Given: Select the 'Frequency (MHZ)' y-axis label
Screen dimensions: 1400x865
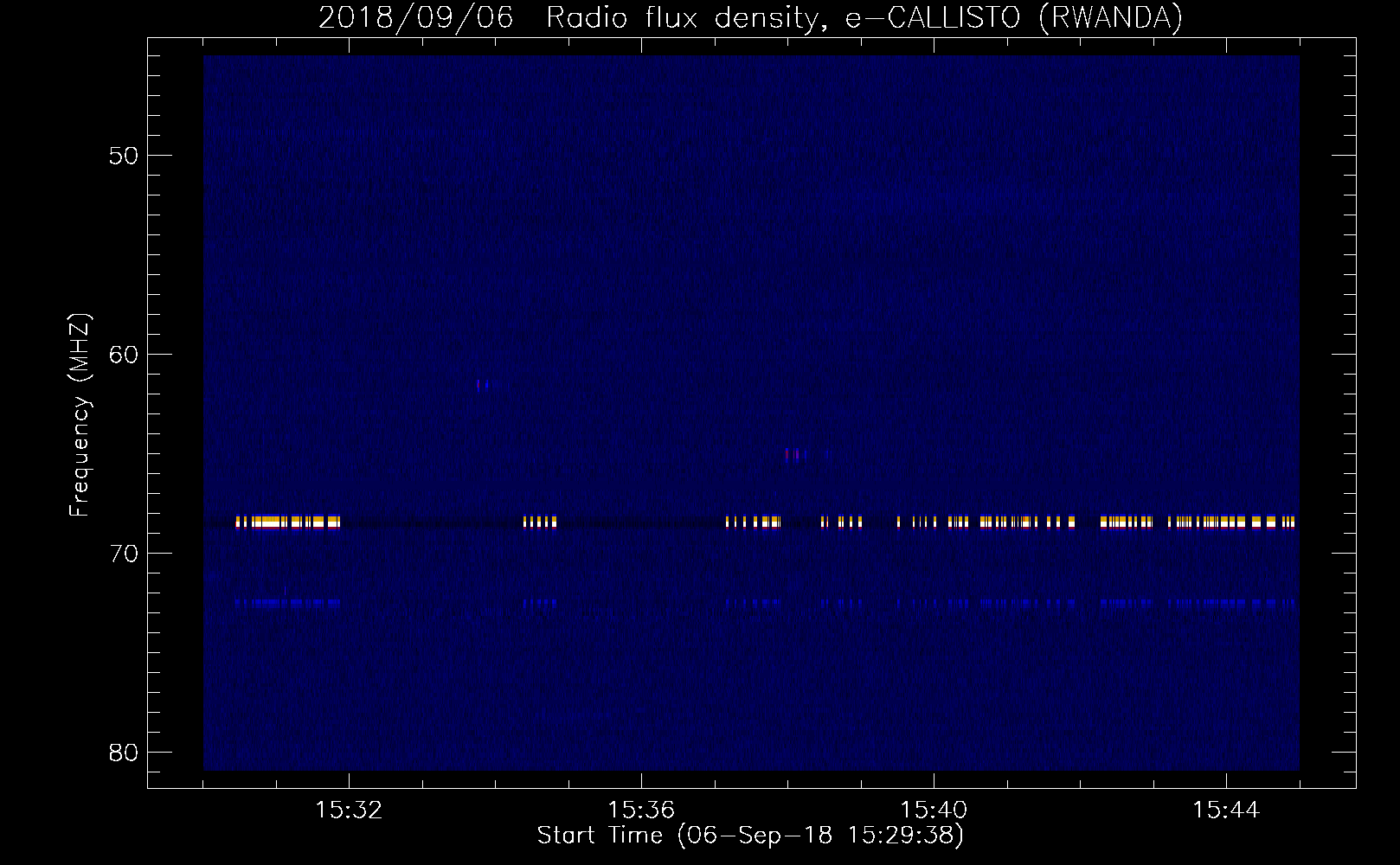Looking at the screenshot, I should (x=80, y=415).
